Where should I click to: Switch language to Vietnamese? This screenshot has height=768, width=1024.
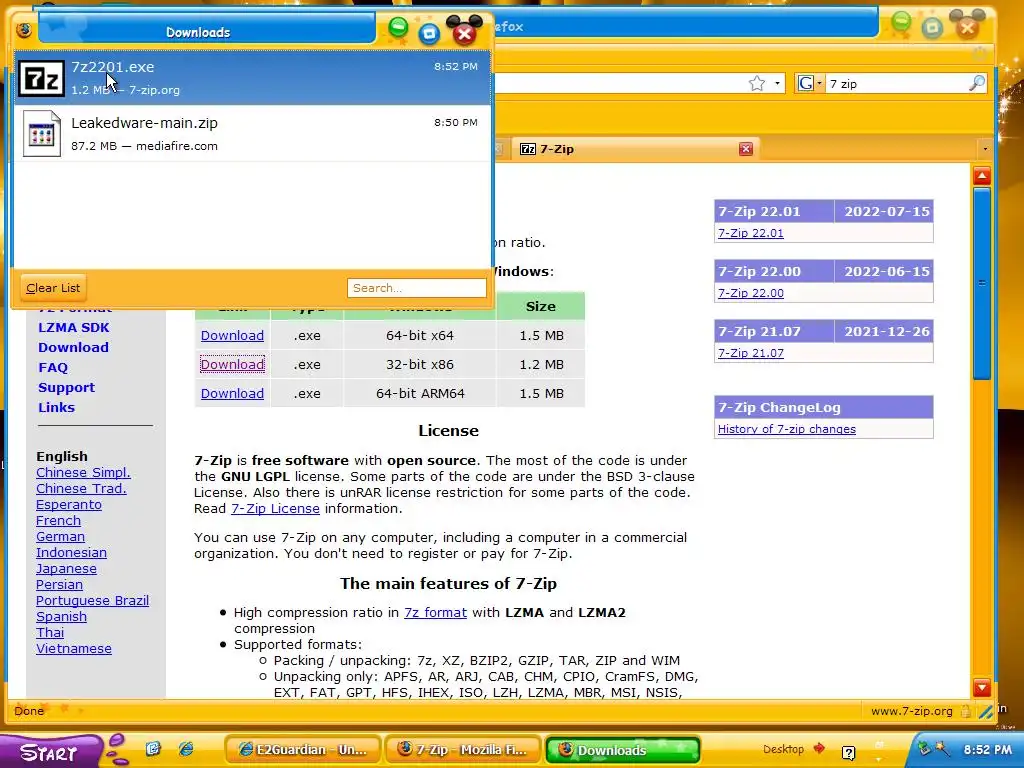point(74,648)
